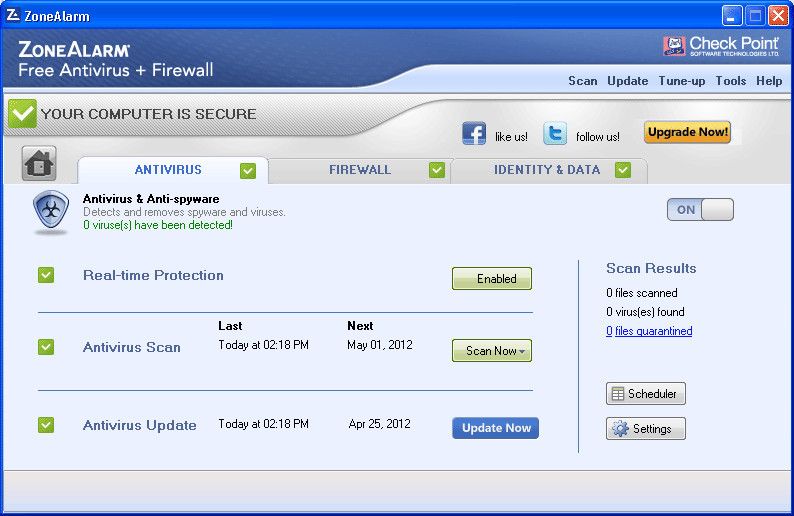This screenshot has height=516, width=794.
Task: Toggle the Antivirus ON switch
Action: (700, 210)
